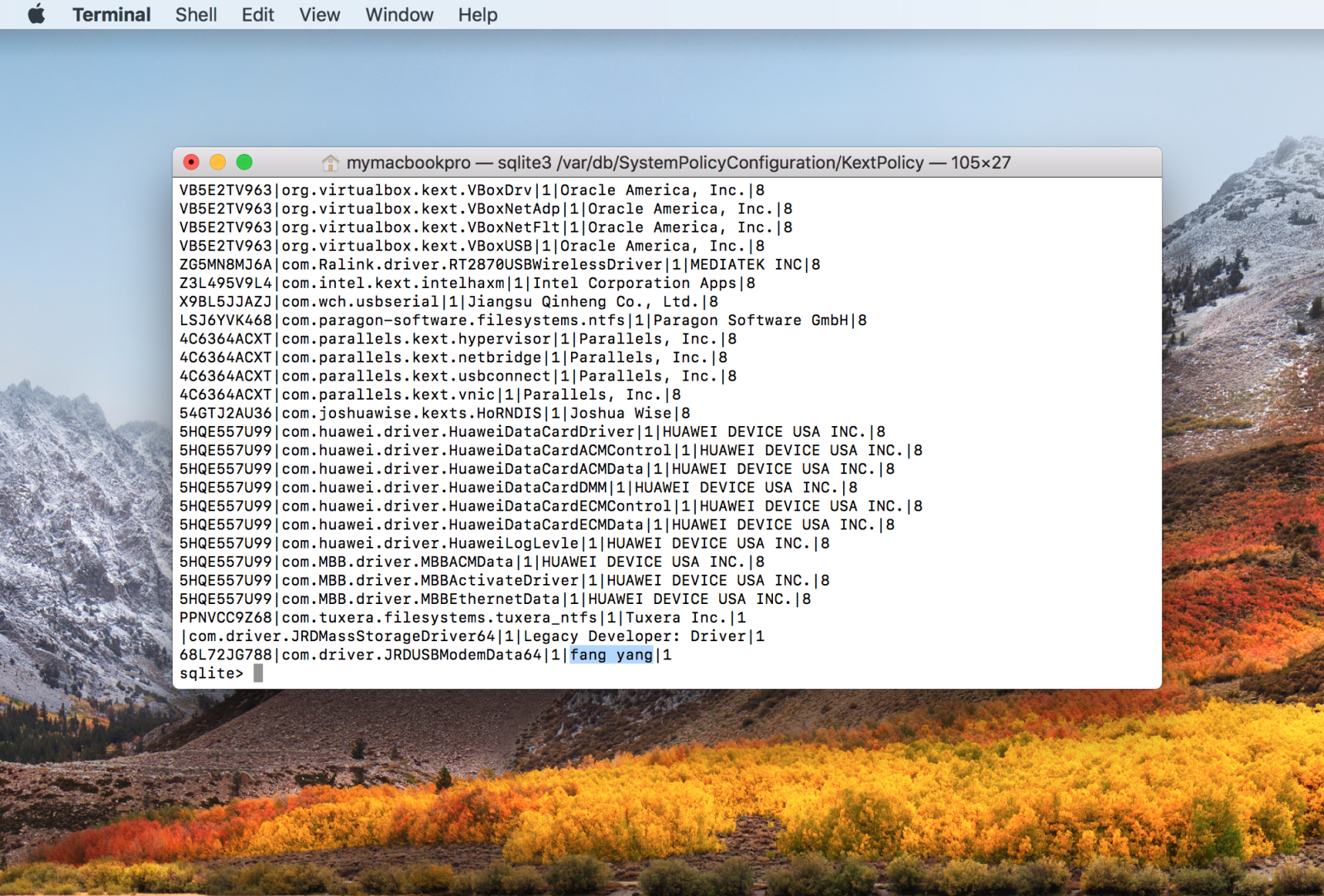
Task: Click the parallels.kext.vnic row
Action: [431, 395]
